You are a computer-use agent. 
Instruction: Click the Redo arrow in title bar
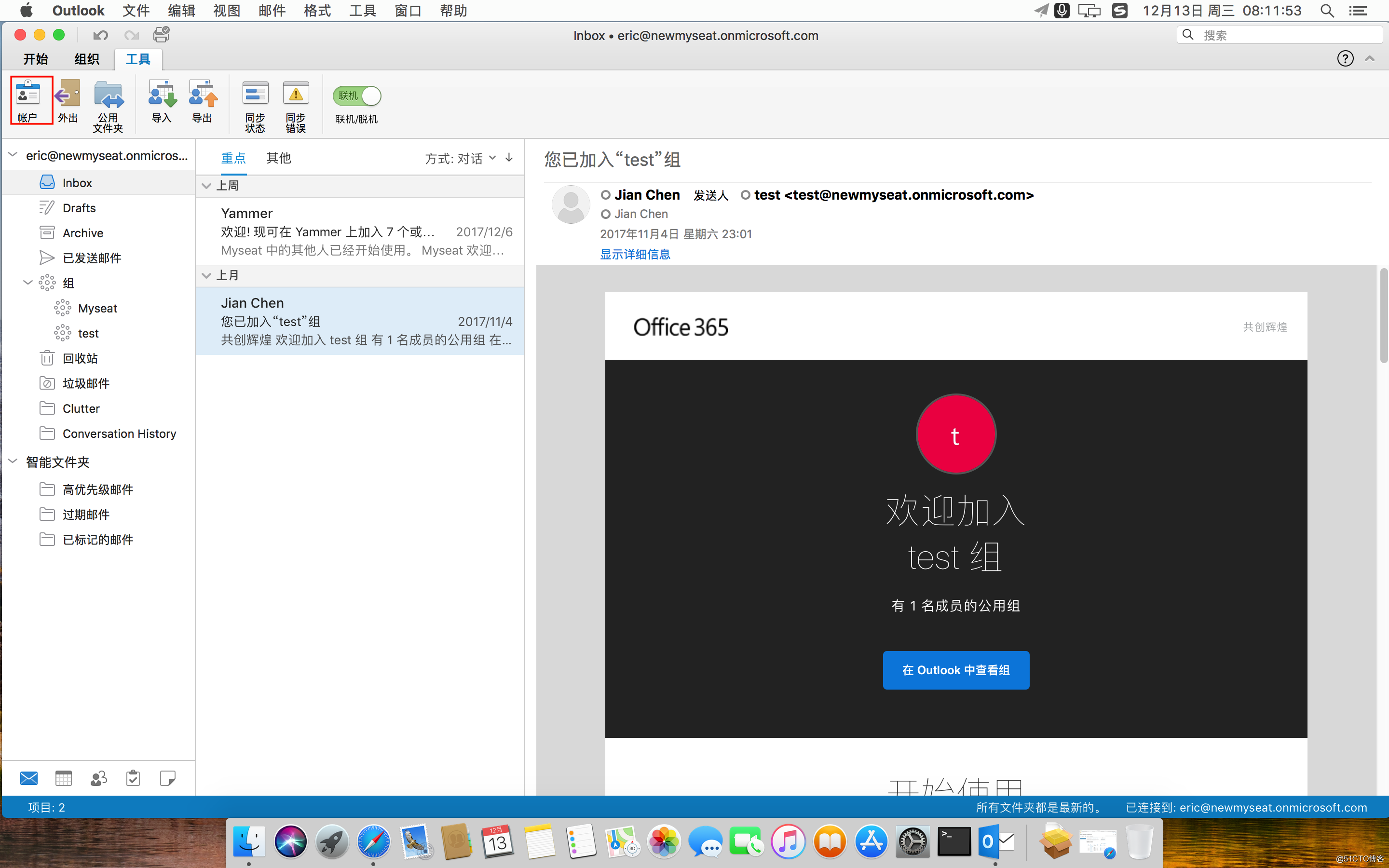point(132,35)
